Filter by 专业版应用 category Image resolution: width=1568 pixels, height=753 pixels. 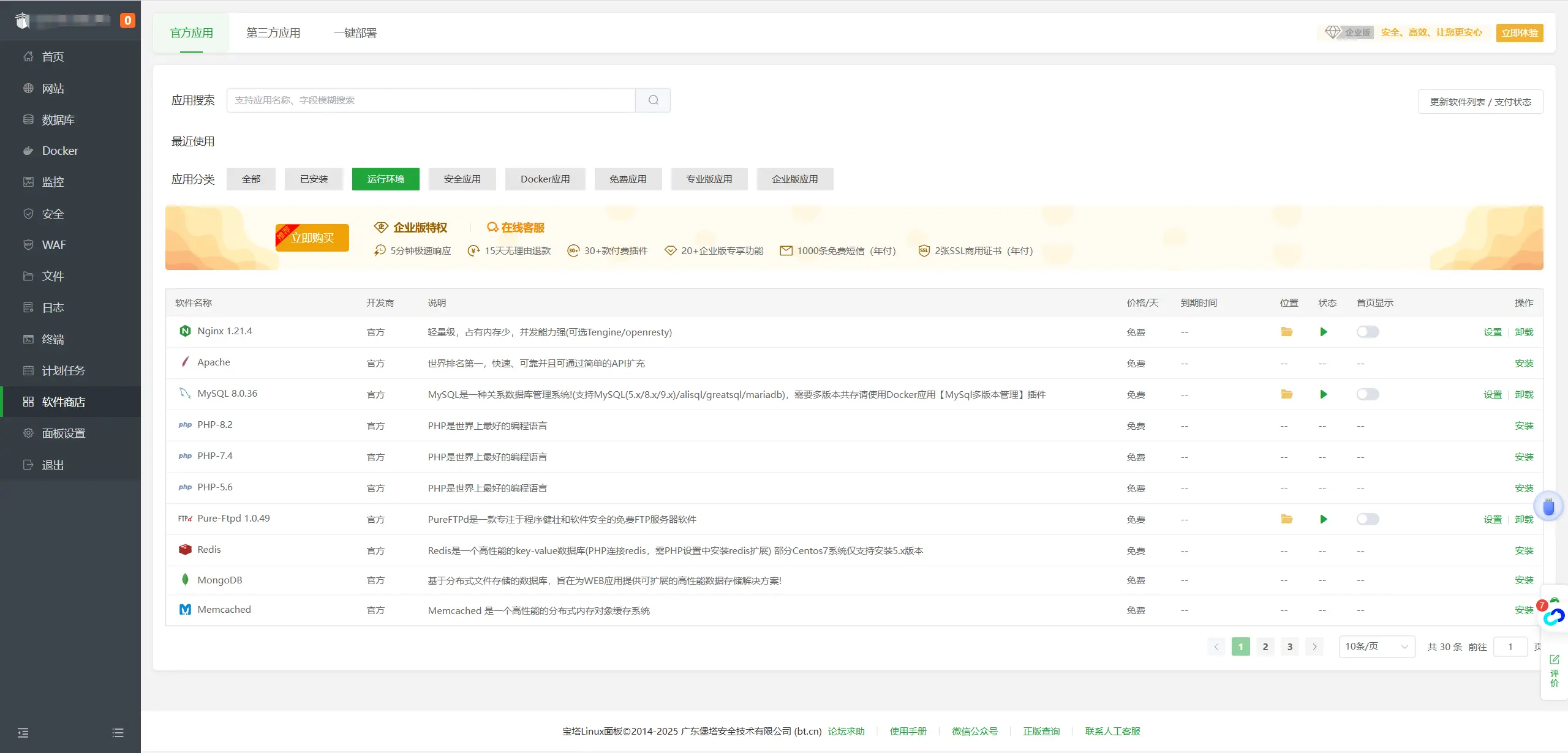click(709, 179)
